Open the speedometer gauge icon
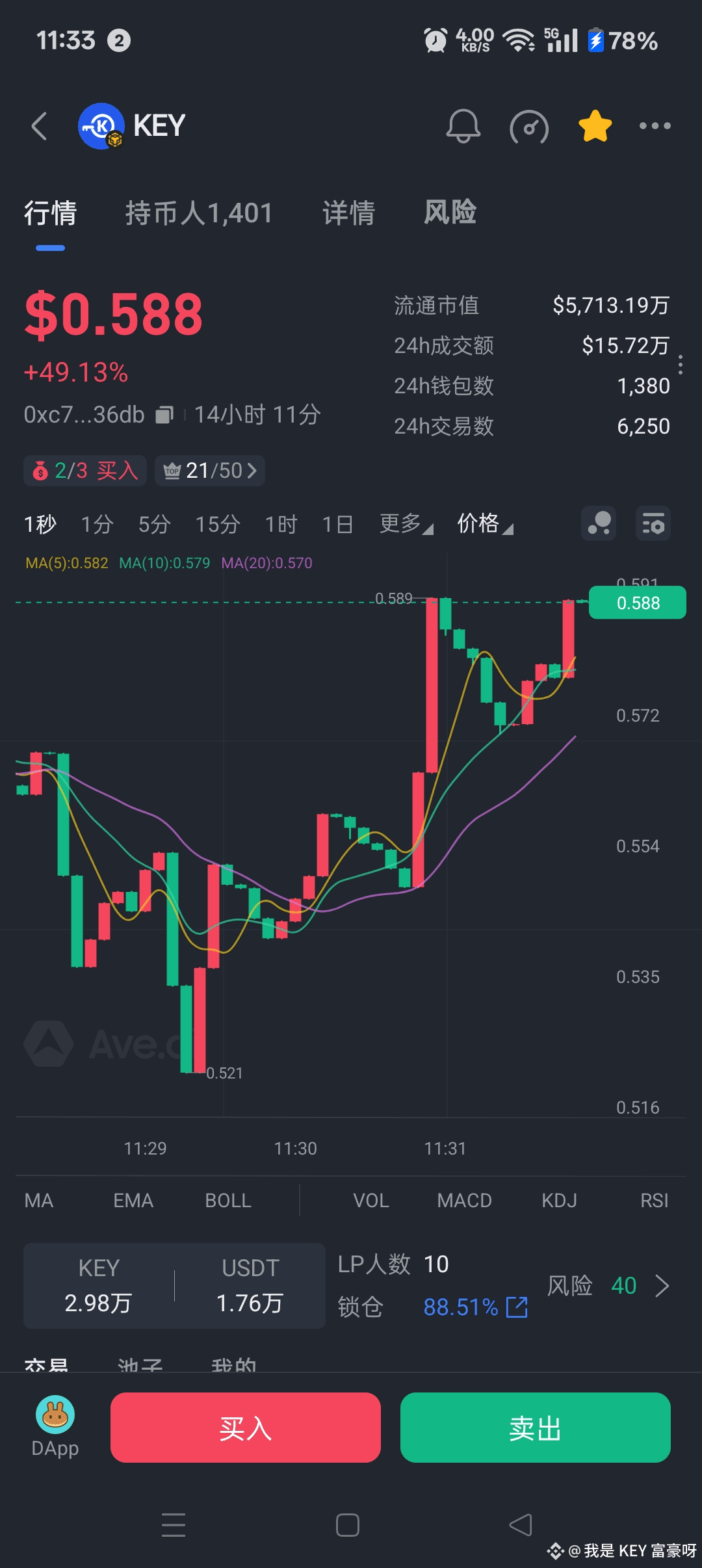Screen dimensions: 702x1568 (x=529, y=127)
